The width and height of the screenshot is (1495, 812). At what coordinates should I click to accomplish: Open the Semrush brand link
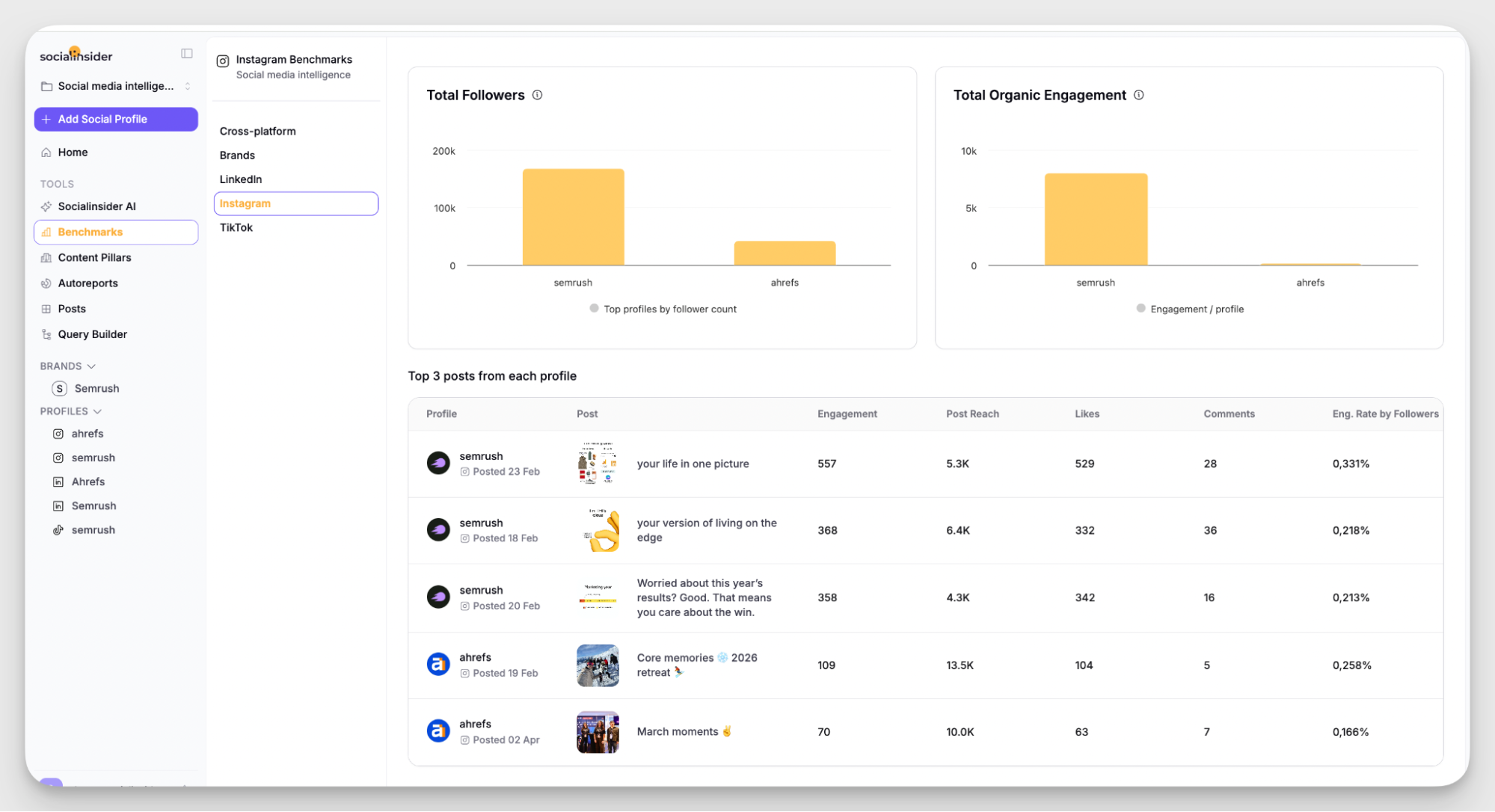click(96, 389)
